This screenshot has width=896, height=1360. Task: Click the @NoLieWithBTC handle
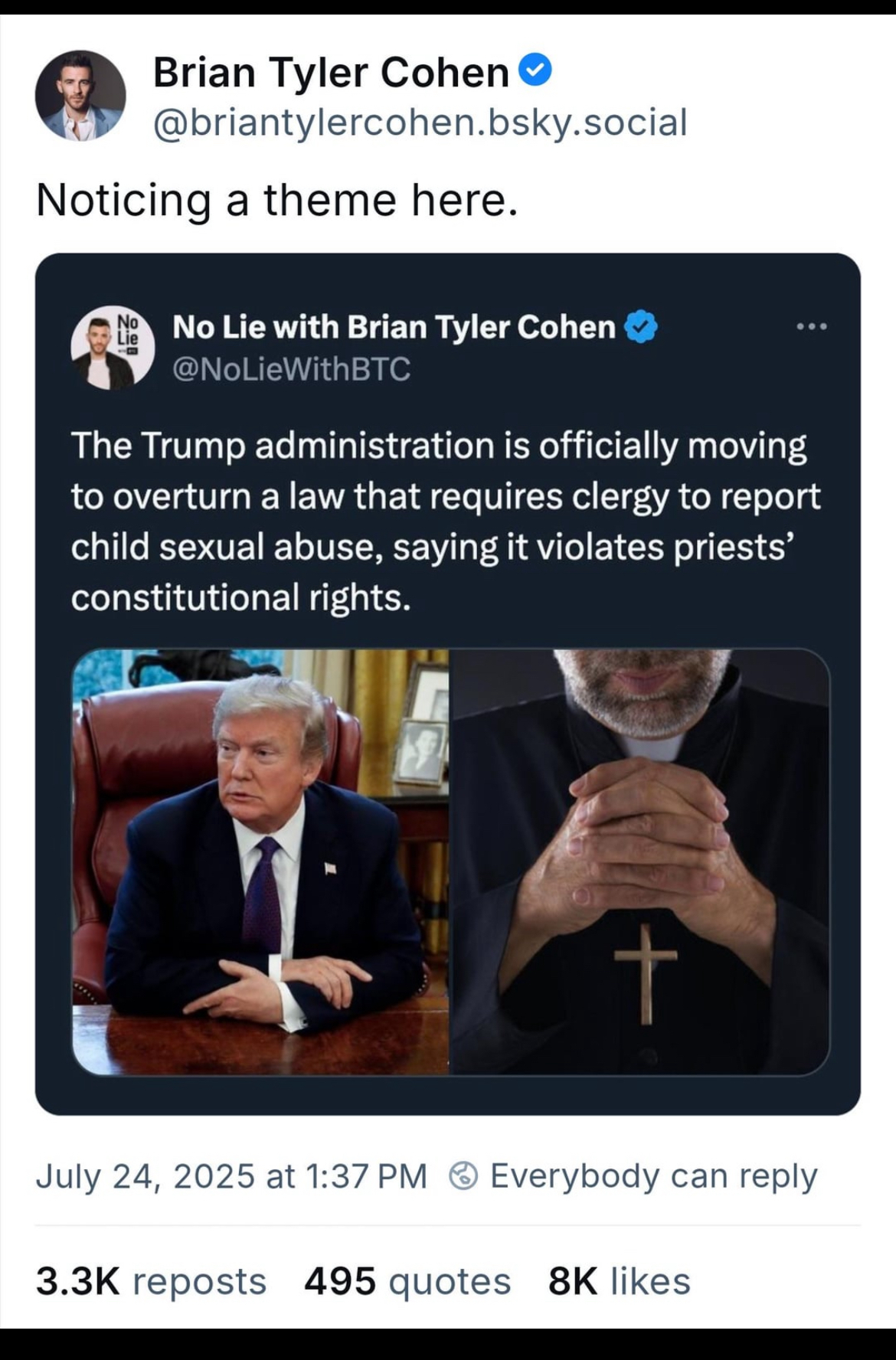[292, 369]
